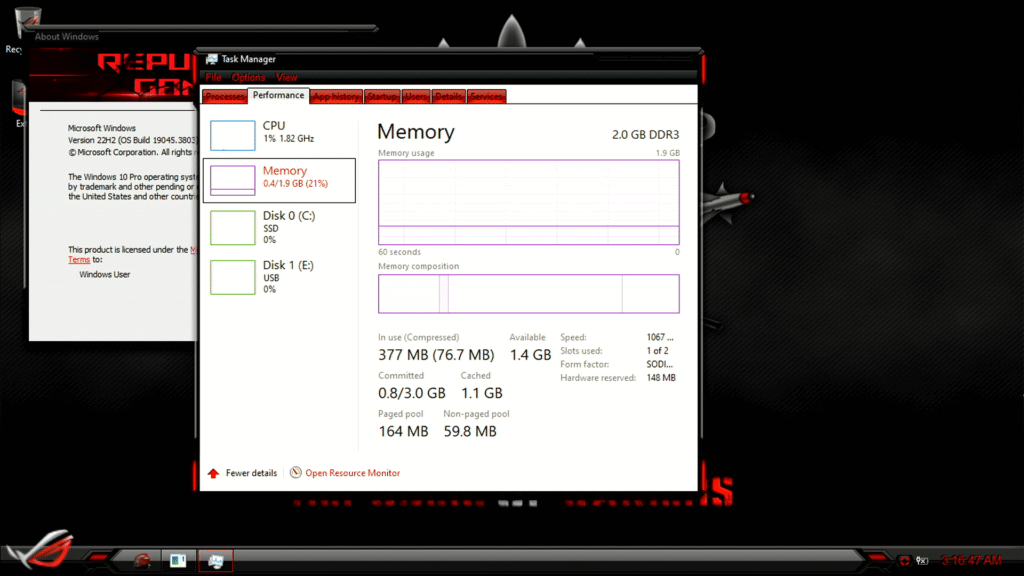Screen dimensions: 1024x576
Task: Click the Version 22H2 text in About Windows
Action: tap(131, 140)
